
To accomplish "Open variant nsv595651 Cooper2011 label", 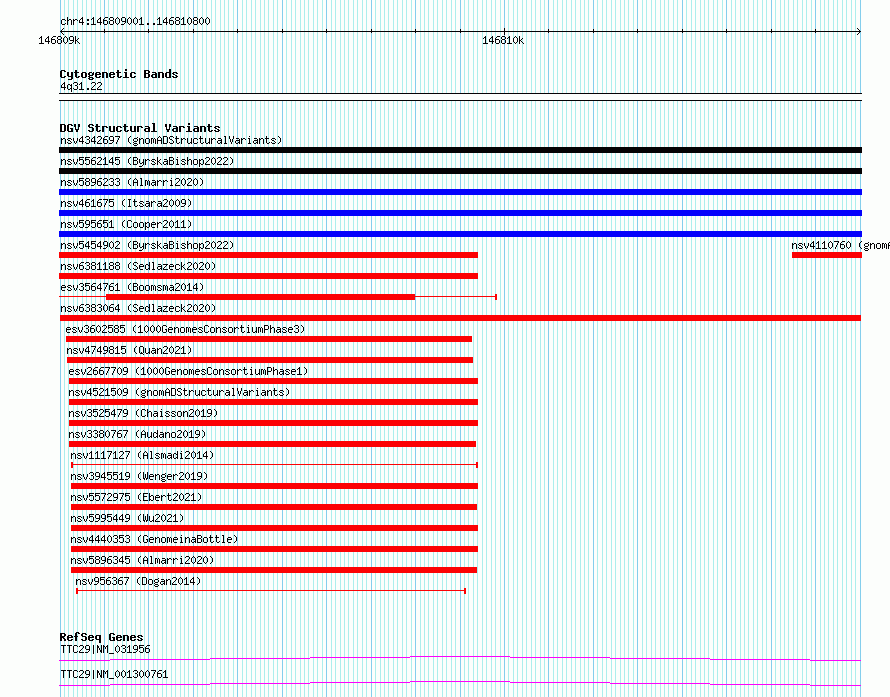I will point(126,224).
